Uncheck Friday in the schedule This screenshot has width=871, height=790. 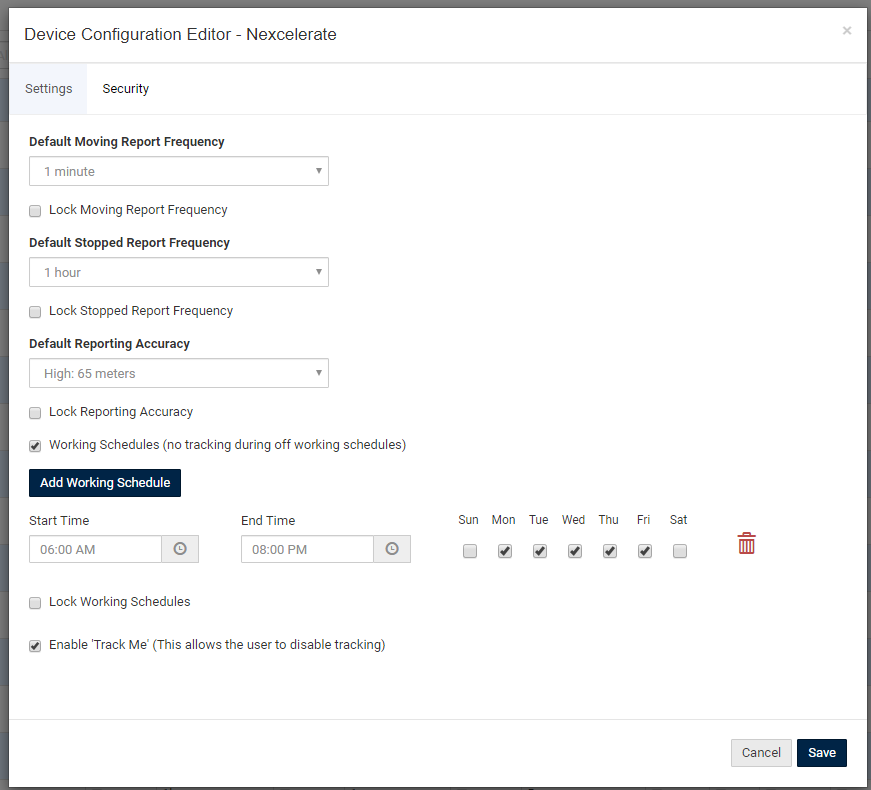pyautogui.click(x=645, y=551)
